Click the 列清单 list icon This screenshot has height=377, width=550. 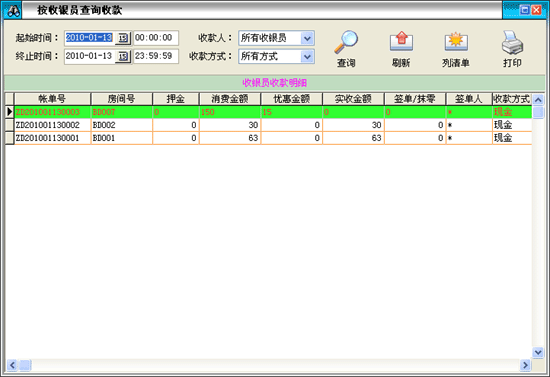click(x=456, y=42)
